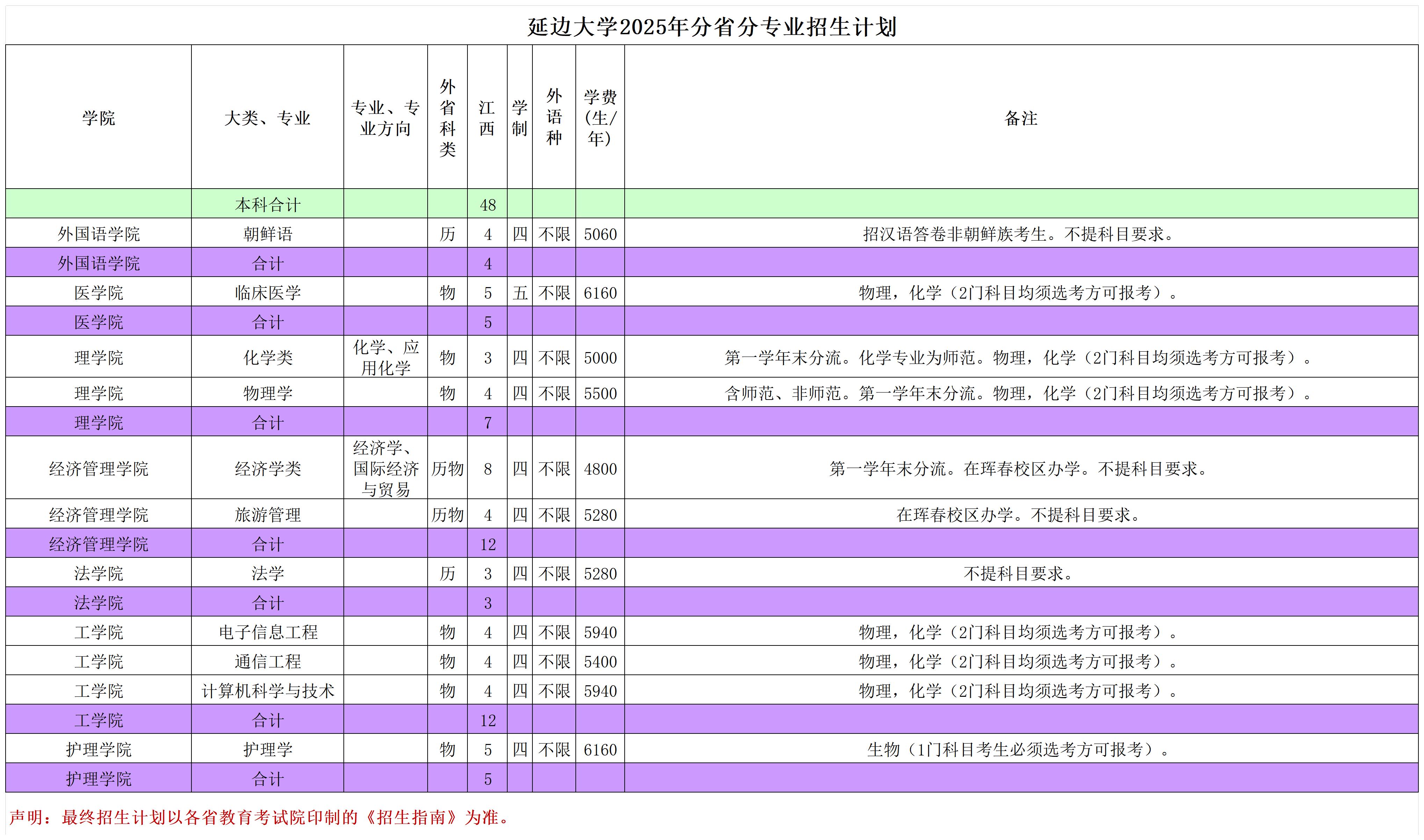The width and height of the screenshot is (1424, 840).
Task: Click the 备注 column header
Action: pyautogui.click(x=1021, y=117)
